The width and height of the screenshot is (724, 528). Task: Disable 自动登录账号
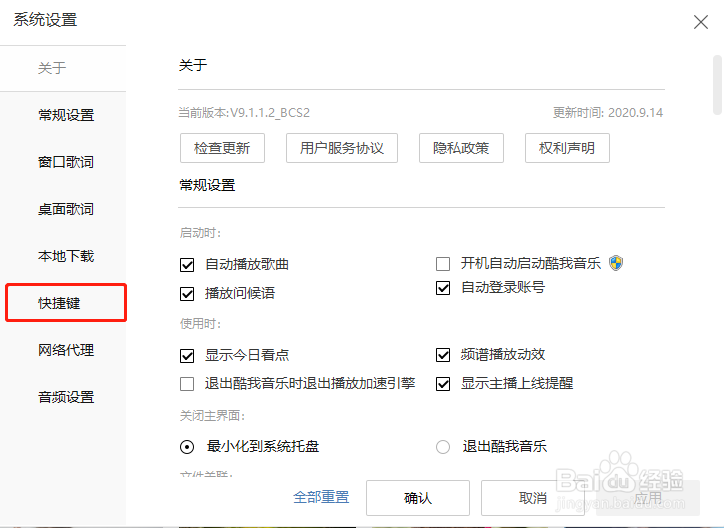point(443,288)
